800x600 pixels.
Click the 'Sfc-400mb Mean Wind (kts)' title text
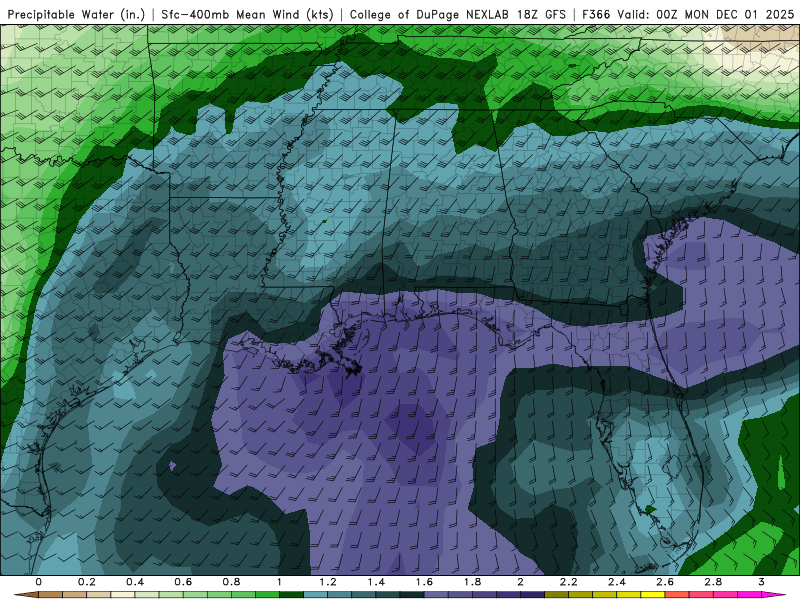(x=247, y=15)
